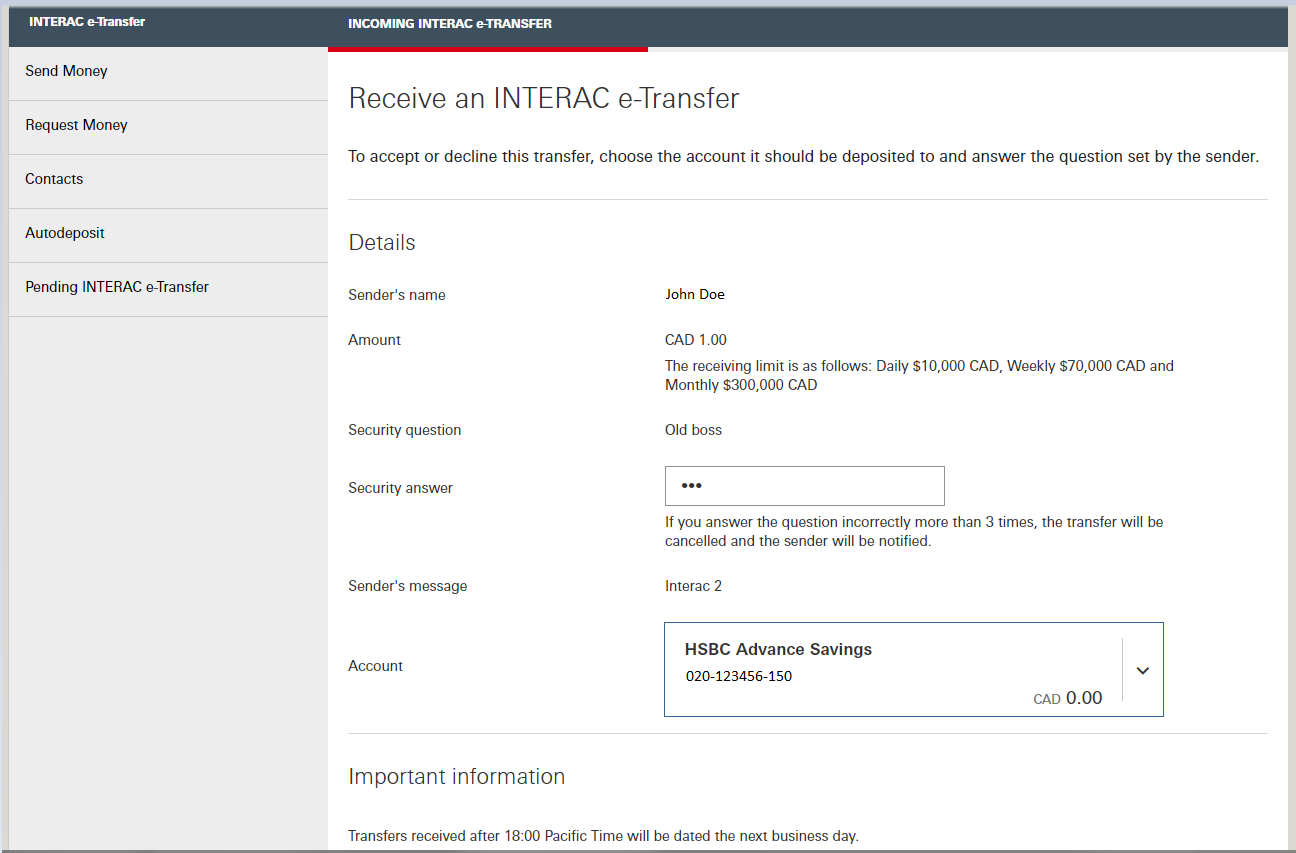
Task: Open Pending INTERAC e-Transfer
Action: coord(168,288)
